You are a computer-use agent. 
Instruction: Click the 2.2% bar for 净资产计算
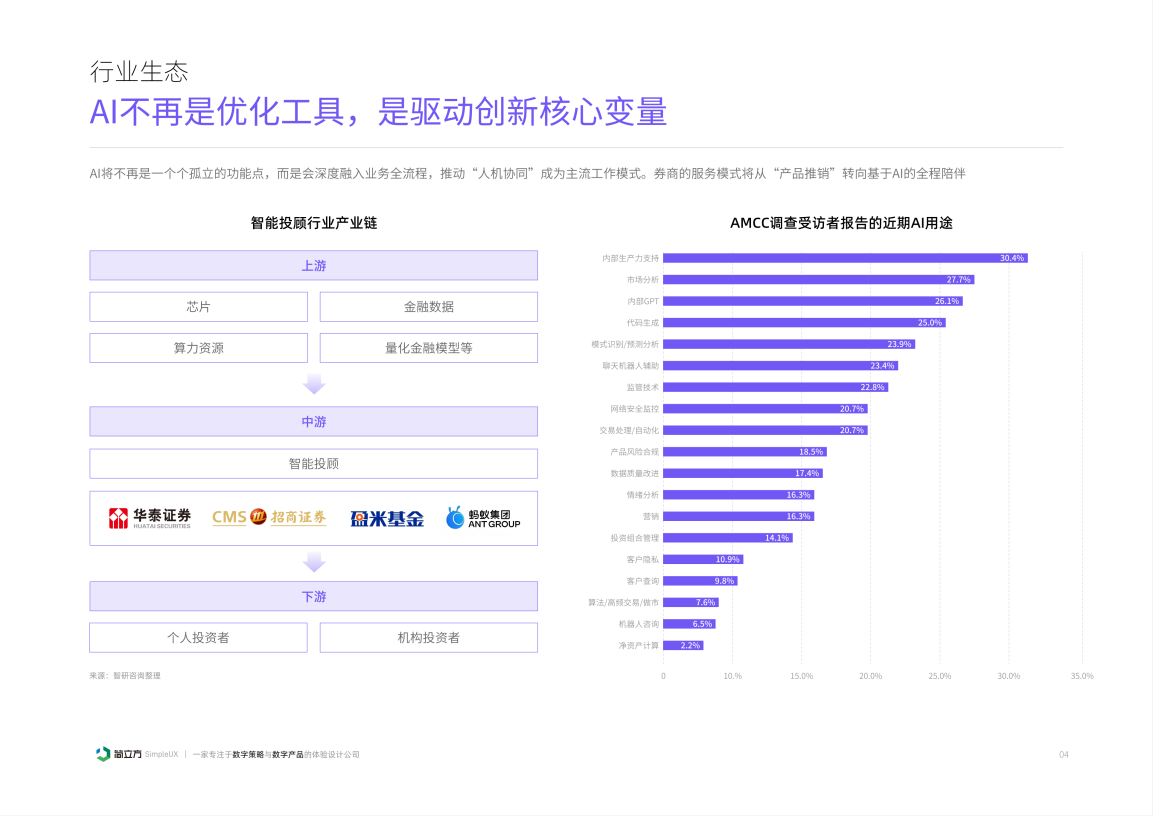click(683, 646)
